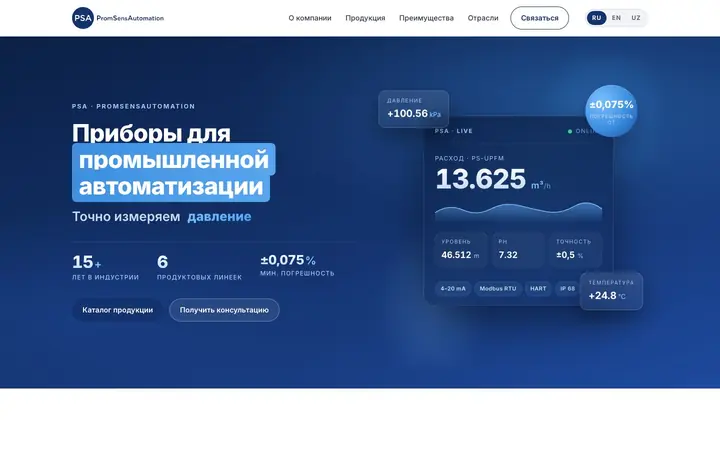Click the Расход · PS-UPFM label
This screenshot has width=720, height=450.
469,158
